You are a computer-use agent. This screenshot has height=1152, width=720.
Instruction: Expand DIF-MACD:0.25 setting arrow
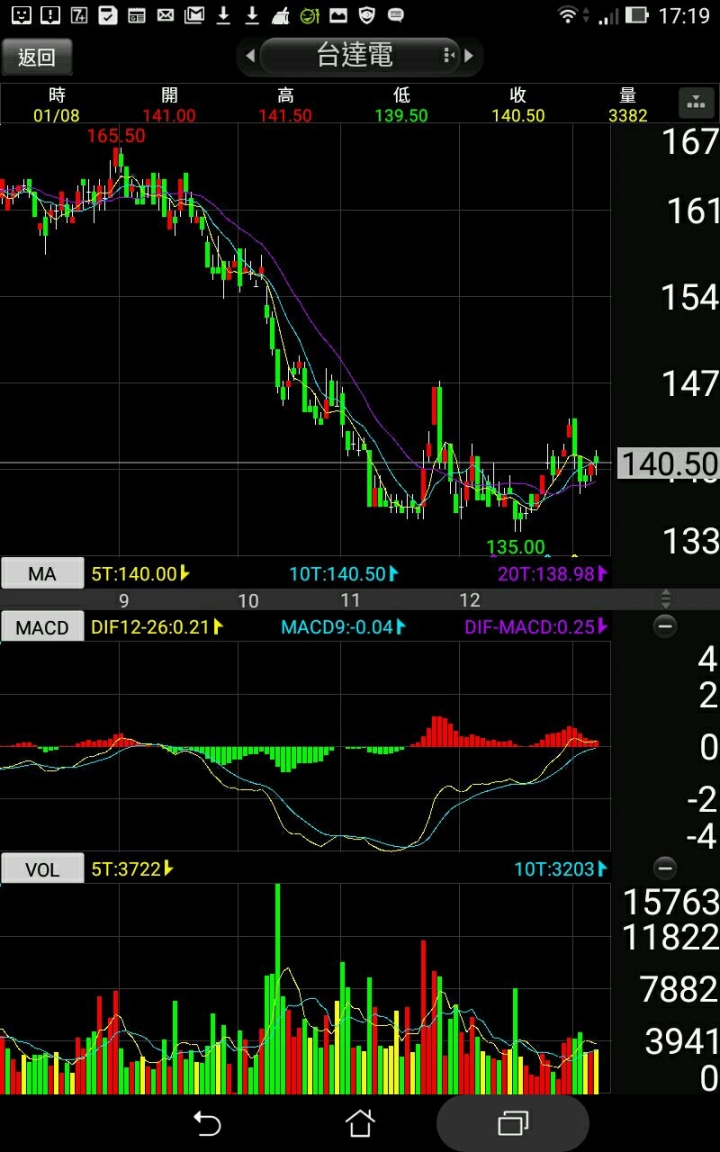point(602,627)
